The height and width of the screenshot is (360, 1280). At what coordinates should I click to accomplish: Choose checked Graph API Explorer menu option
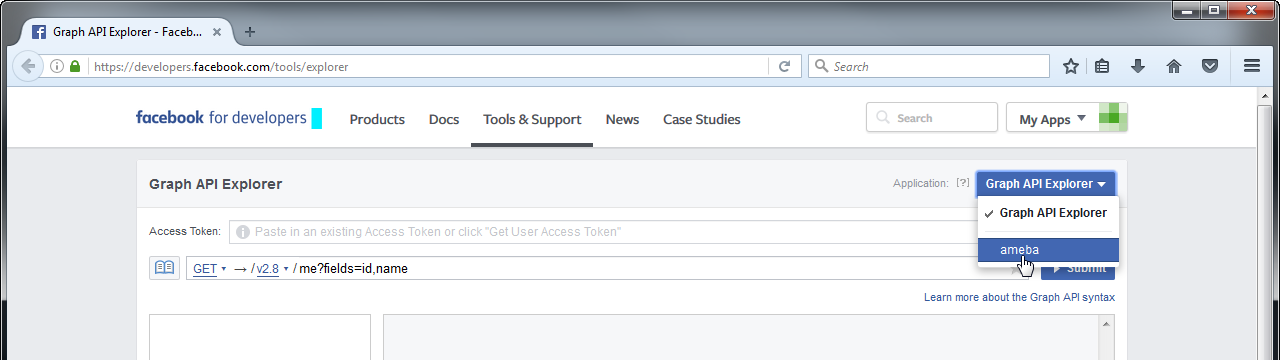tap(1048, 213)
